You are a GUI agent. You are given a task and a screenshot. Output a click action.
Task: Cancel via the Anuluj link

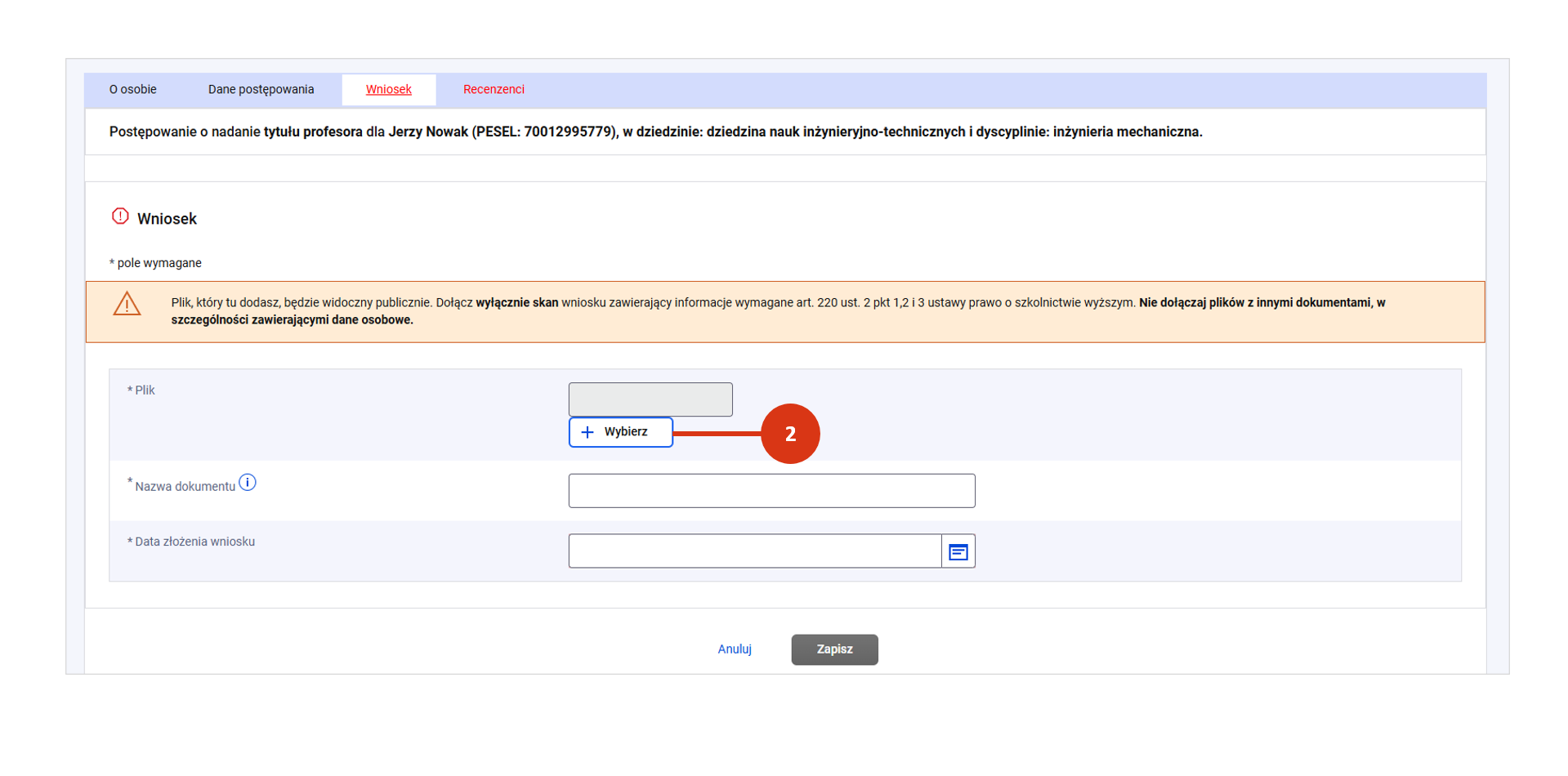[734, 649]
